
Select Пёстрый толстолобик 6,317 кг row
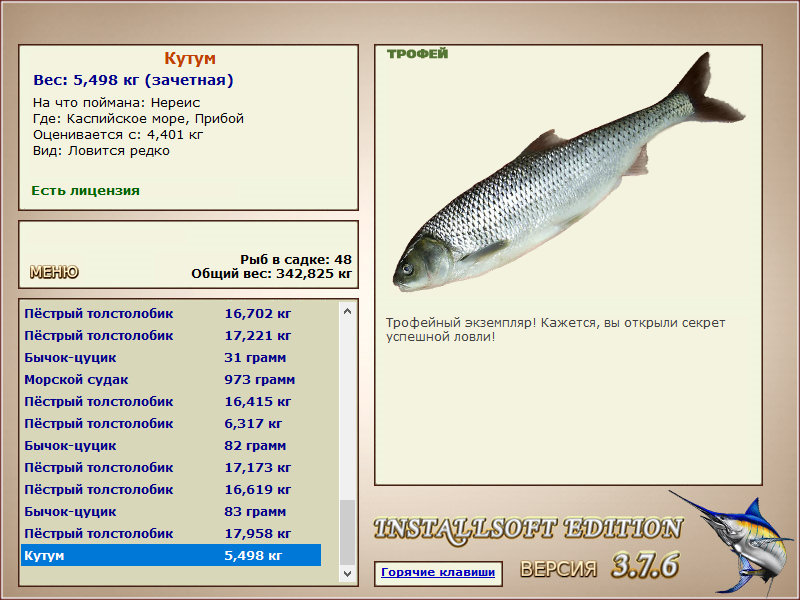click(171, 423)
